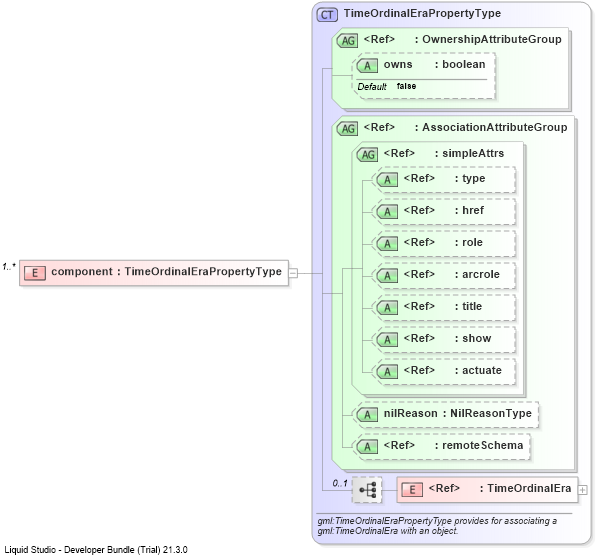Select the component : TimeOrdinalEraPropertyType element

tap(154, 273)
